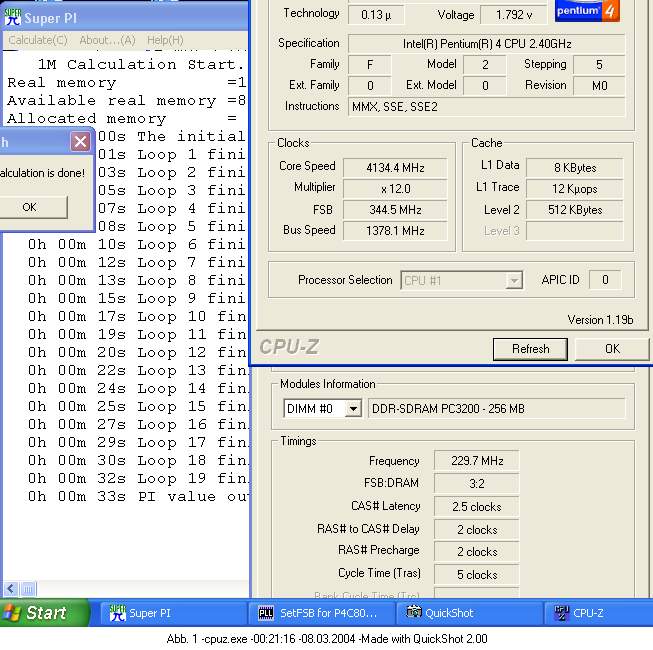This screenshot has width=653, height=650.
Task: Open the Calculate(C) menu in Super PI
Action: pos(38,40)
